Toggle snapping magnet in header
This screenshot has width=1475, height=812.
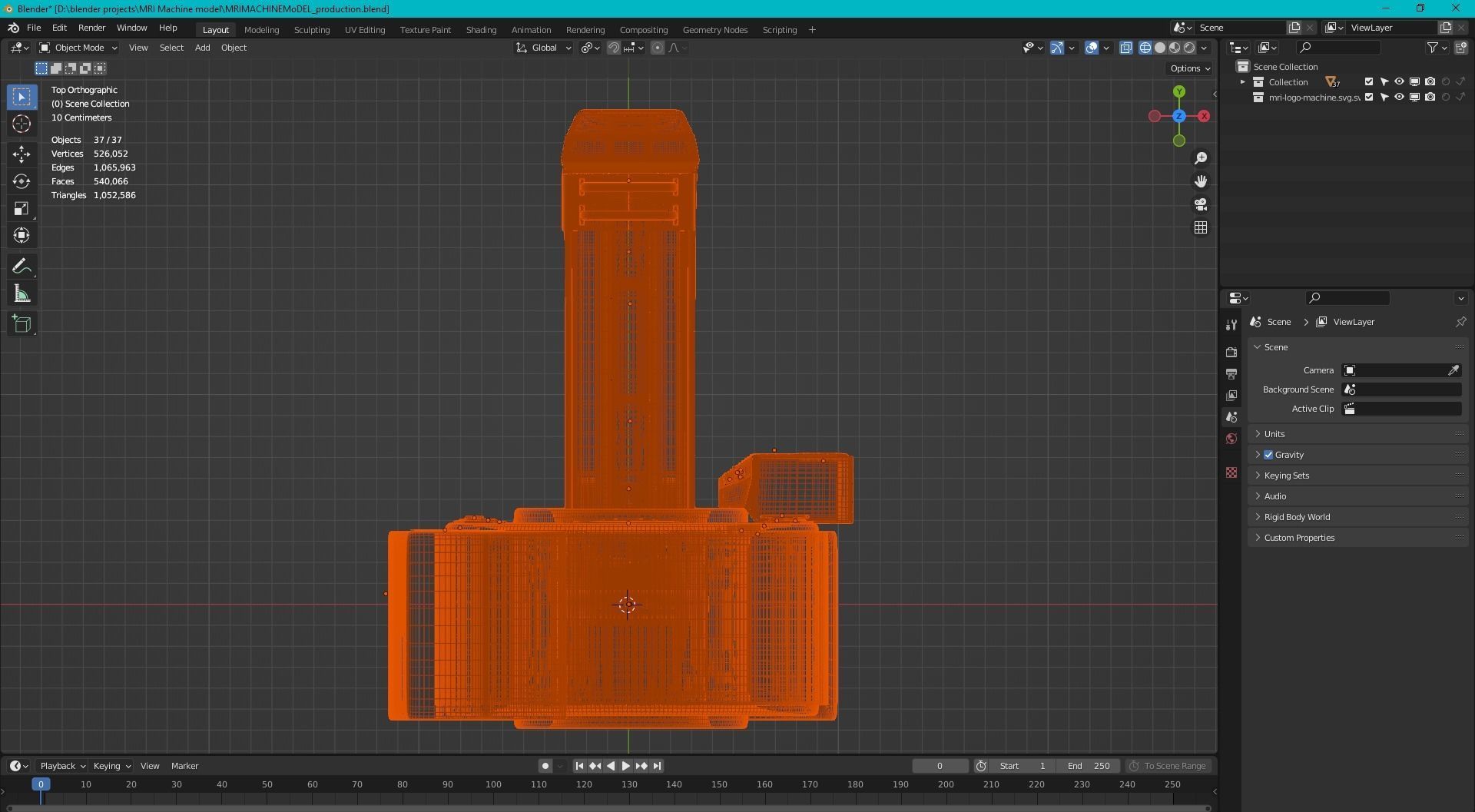pos(613,48)
